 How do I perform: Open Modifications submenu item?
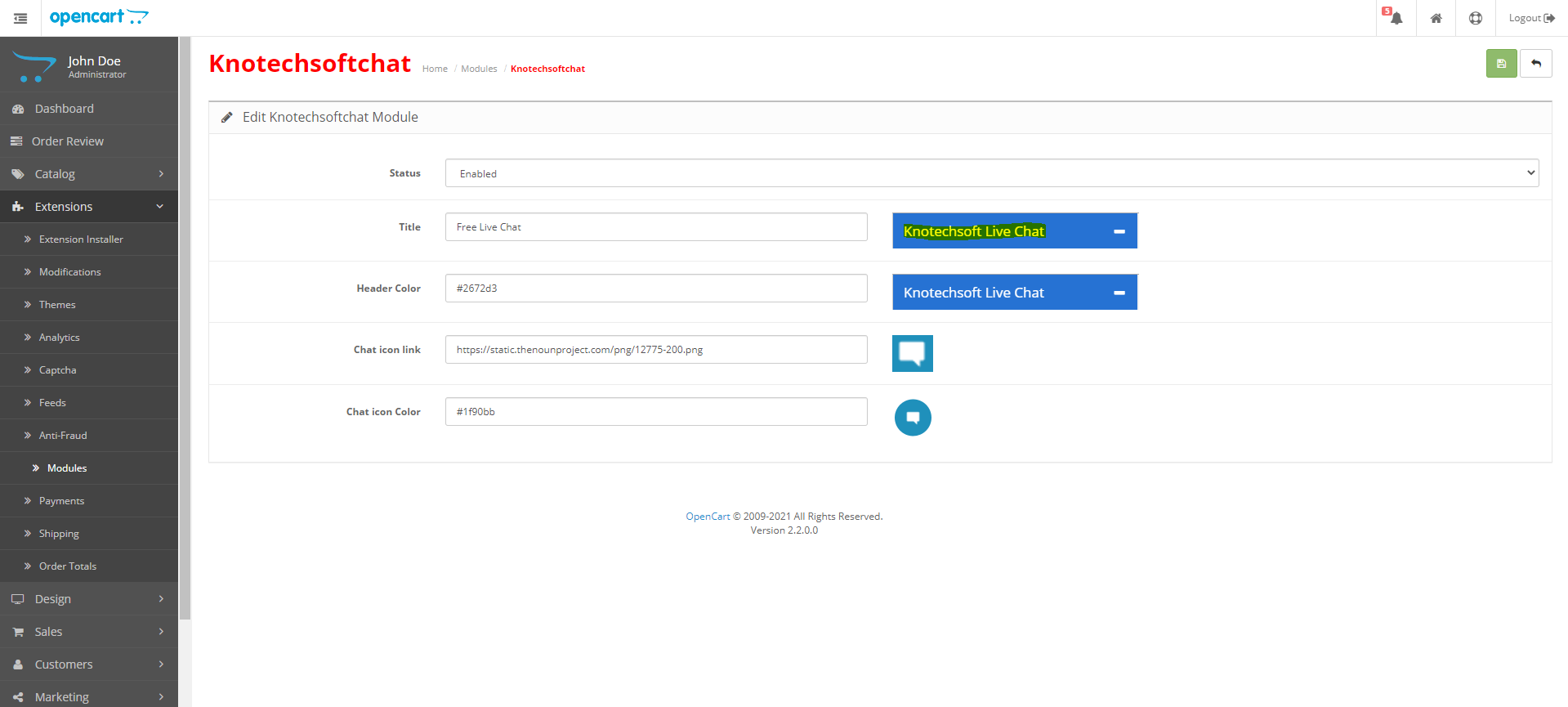[x=89, y=272]
